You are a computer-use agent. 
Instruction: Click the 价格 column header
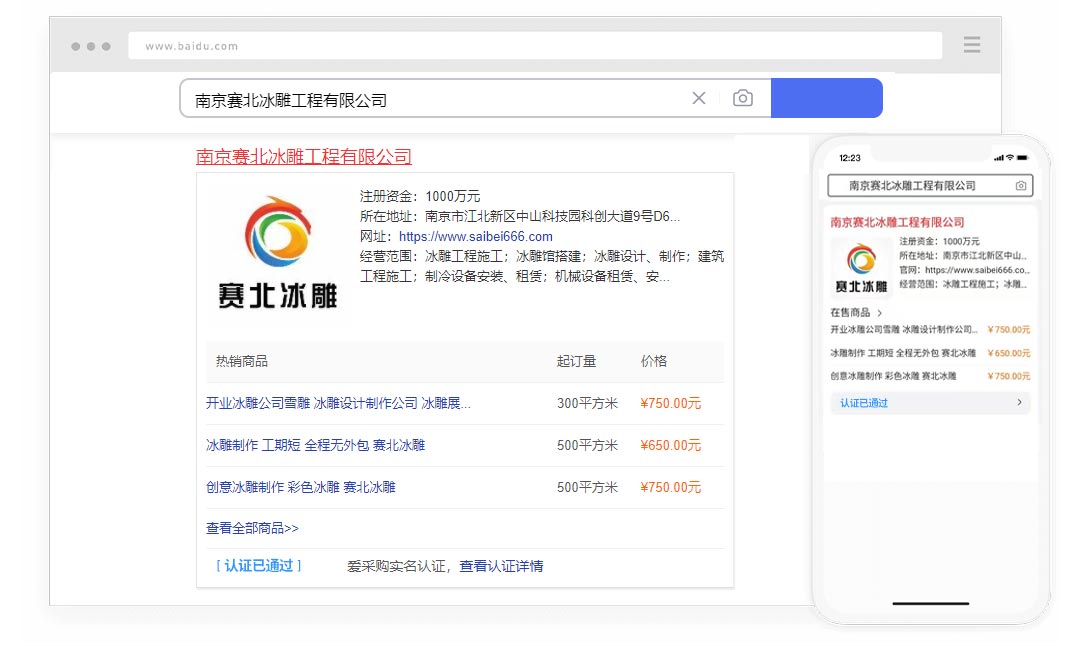[x=654, y=361]
